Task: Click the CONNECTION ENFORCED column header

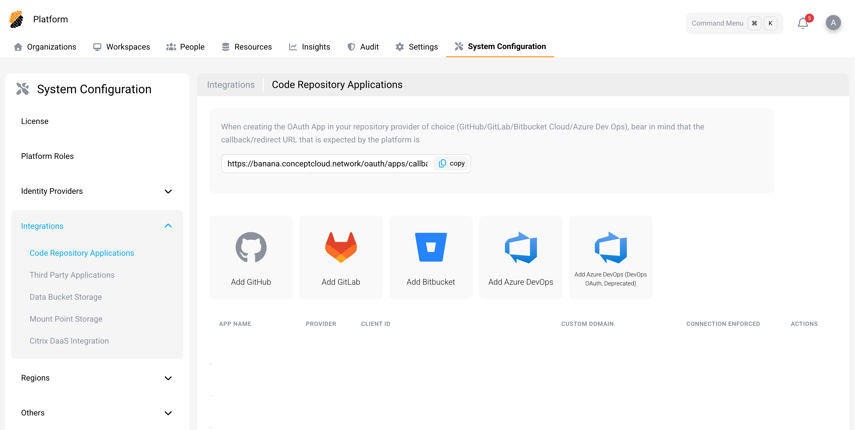Action: click(723, 324)
